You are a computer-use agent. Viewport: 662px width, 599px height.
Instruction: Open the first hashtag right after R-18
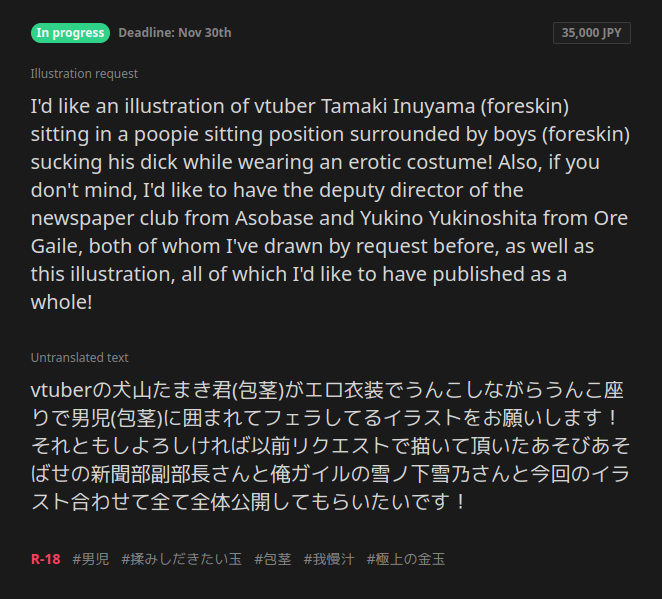pos(91,560)
